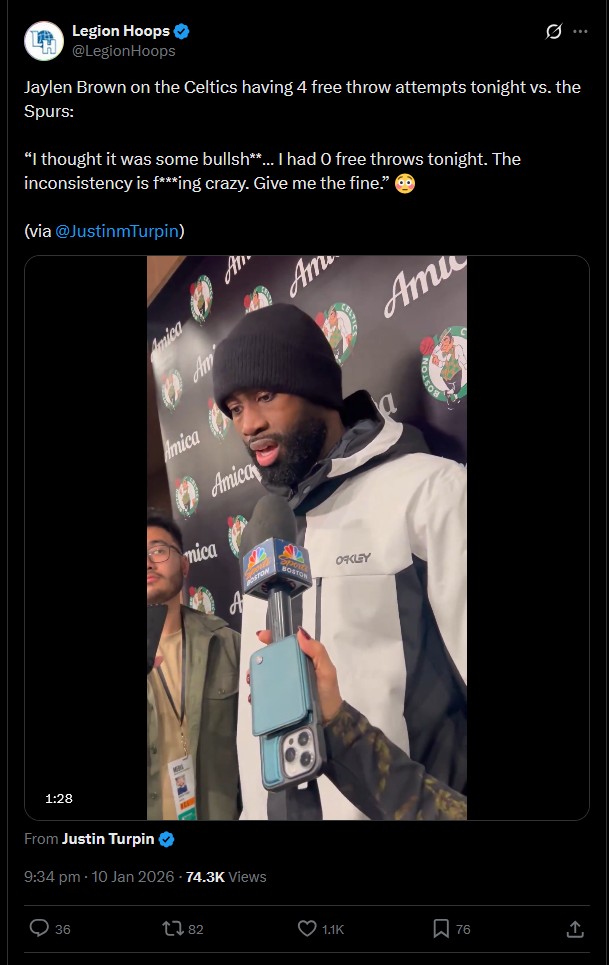Click the 1:28 video duration label
Viewport: 609px width, 965px height.
[59, 798]
